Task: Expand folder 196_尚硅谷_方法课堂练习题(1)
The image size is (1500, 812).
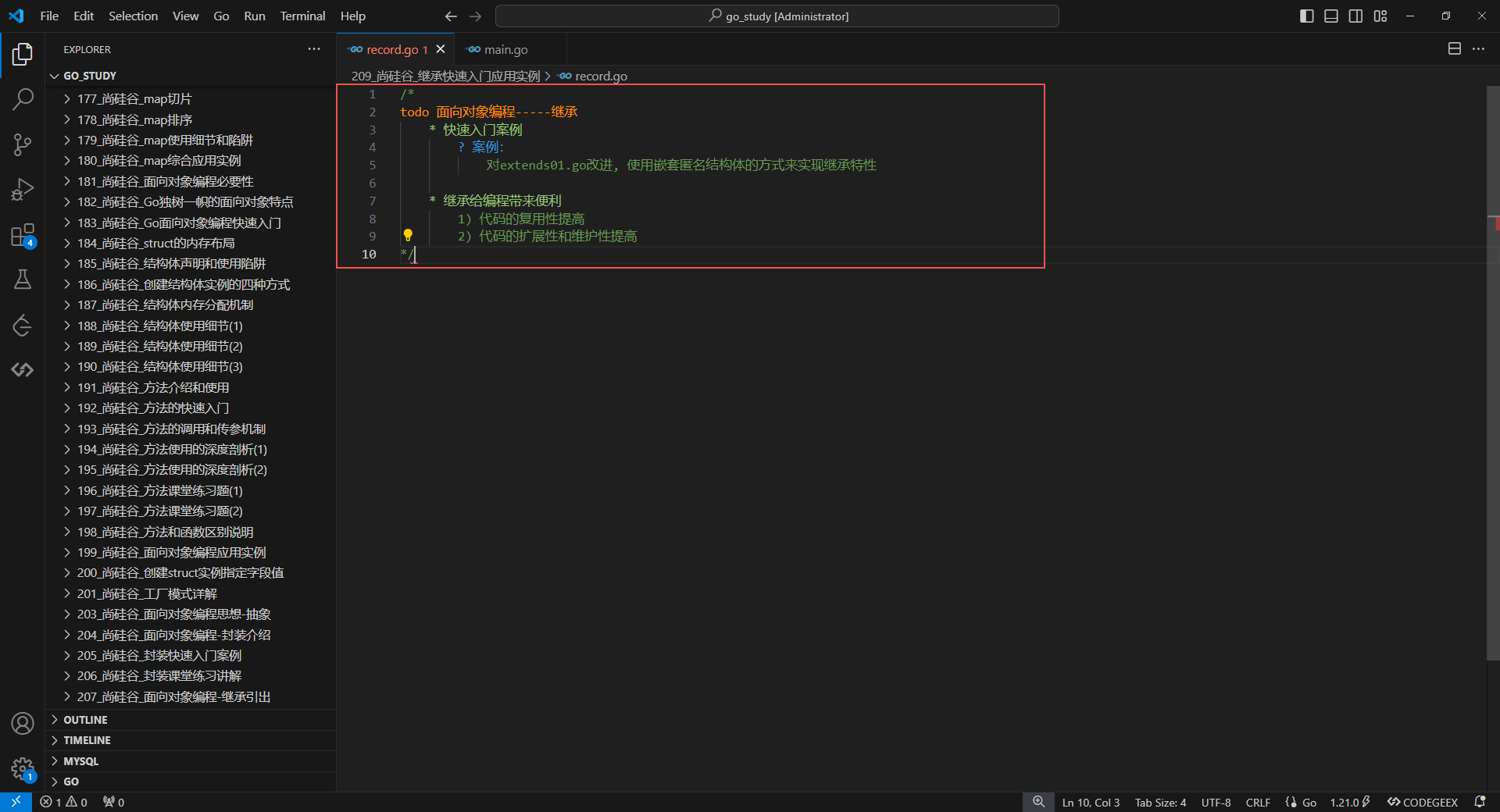Action: pyautogui.click(x=191, y=490)
